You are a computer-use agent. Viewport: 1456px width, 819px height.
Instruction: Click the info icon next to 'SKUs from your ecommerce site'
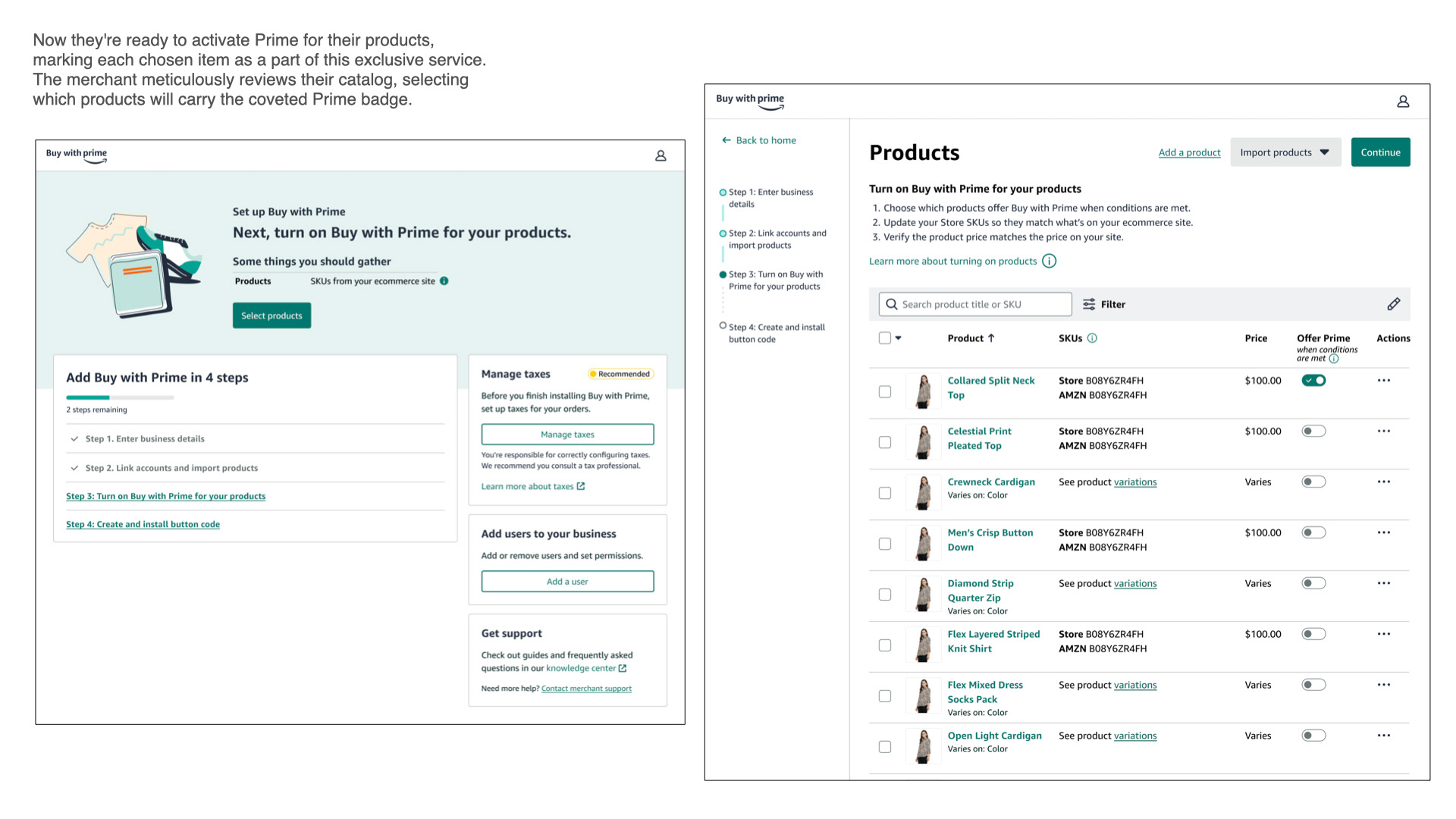(444, 281)
